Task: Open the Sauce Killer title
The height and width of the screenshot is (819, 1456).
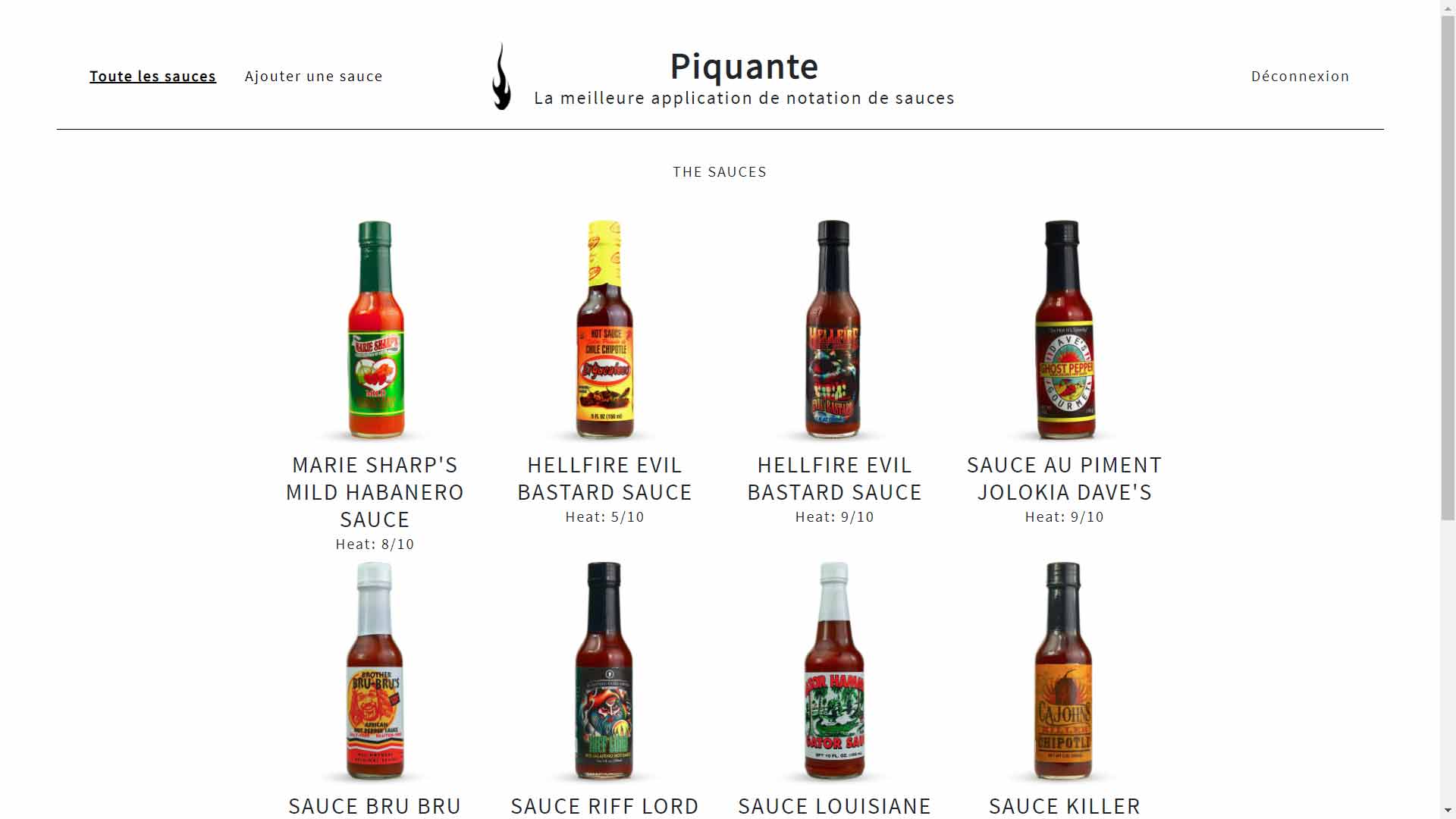Action: [x=1065, y=805]
